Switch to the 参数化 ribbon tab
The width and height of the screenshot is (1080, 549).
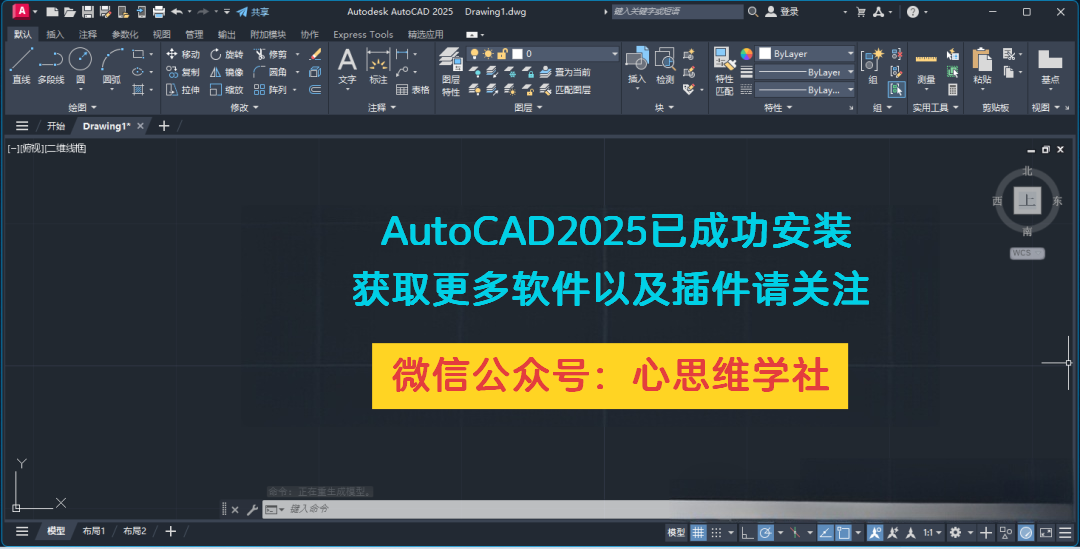point(125,34)
